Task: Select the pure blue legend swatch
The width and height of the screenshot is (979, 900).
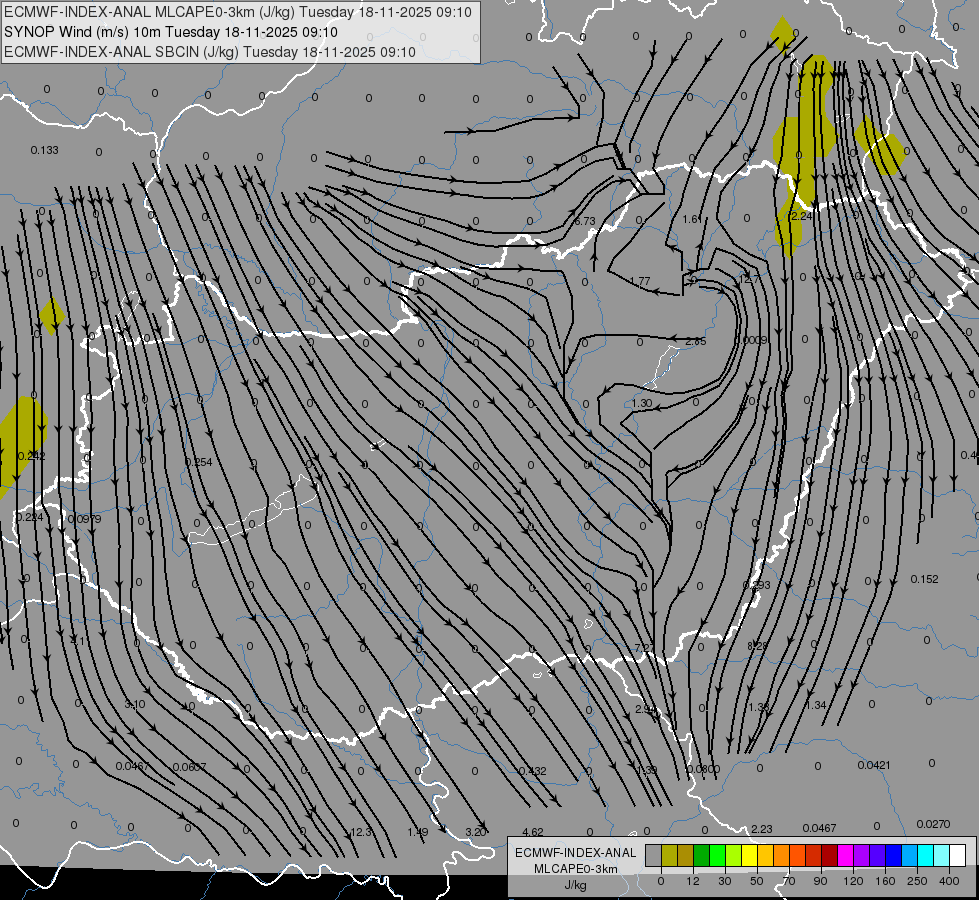Action: [894, 855]
